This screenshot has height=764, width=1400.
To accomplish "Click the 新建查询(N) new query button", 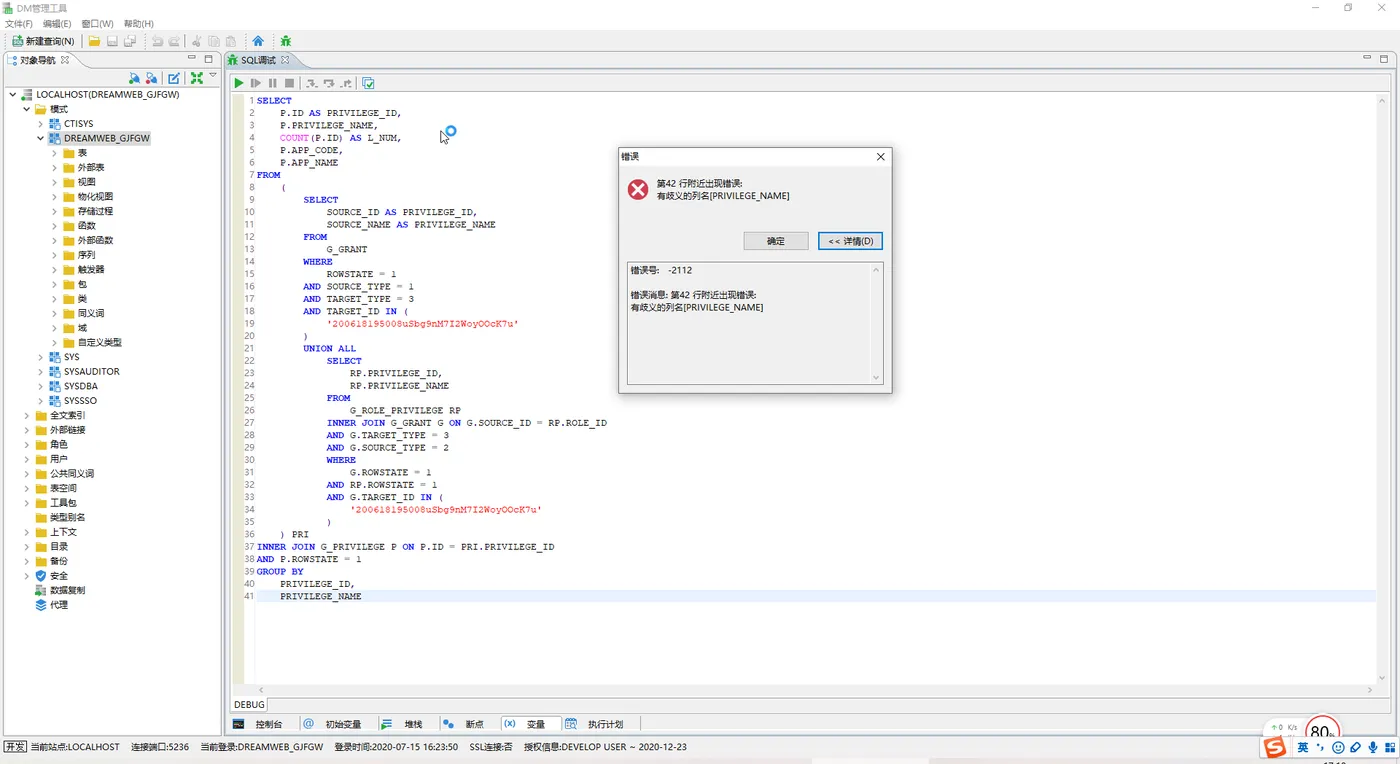I will pos(43,41).
